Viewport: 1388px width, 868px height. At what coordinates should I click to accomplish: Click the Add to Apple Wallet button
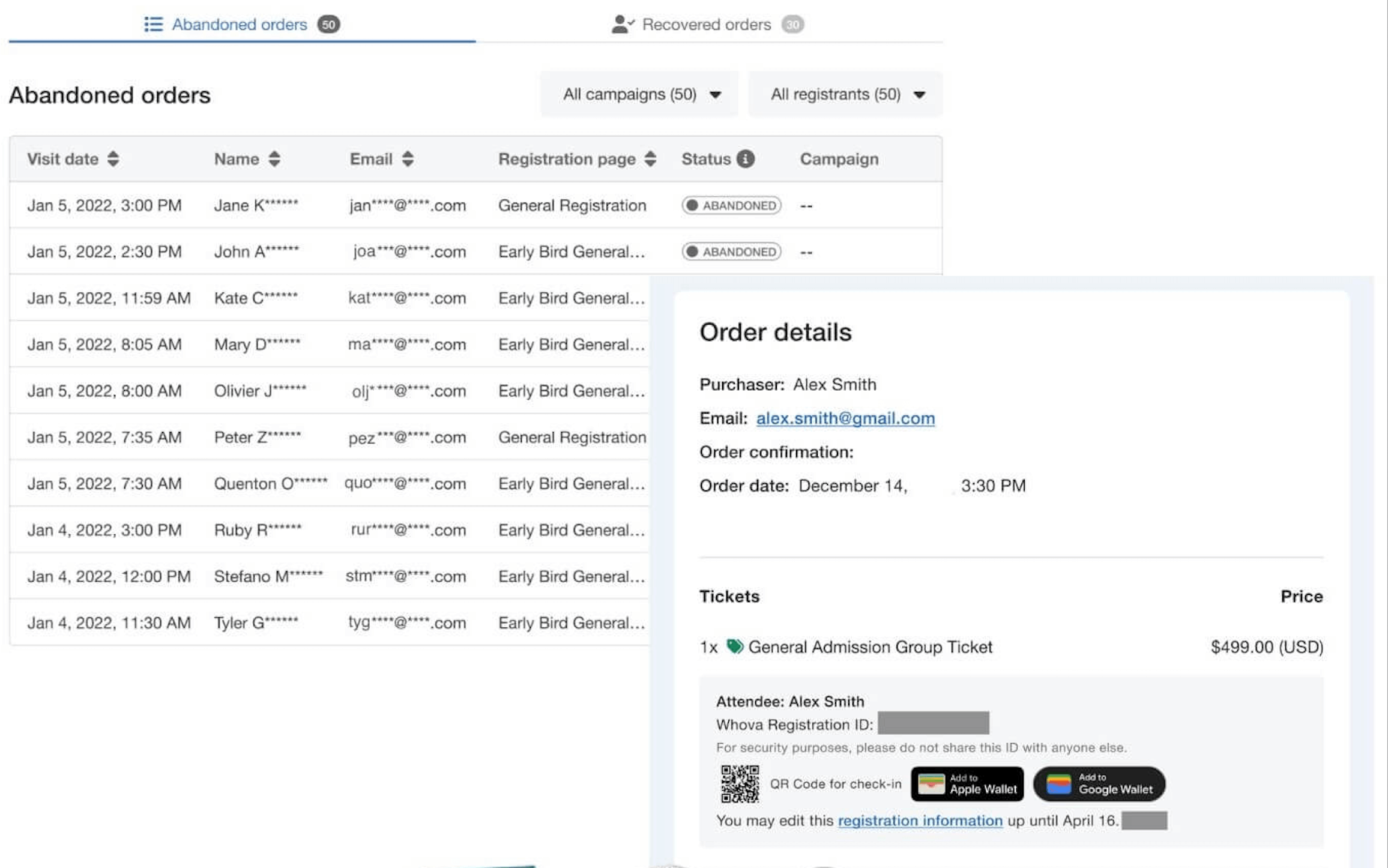(x=967, y=783)
